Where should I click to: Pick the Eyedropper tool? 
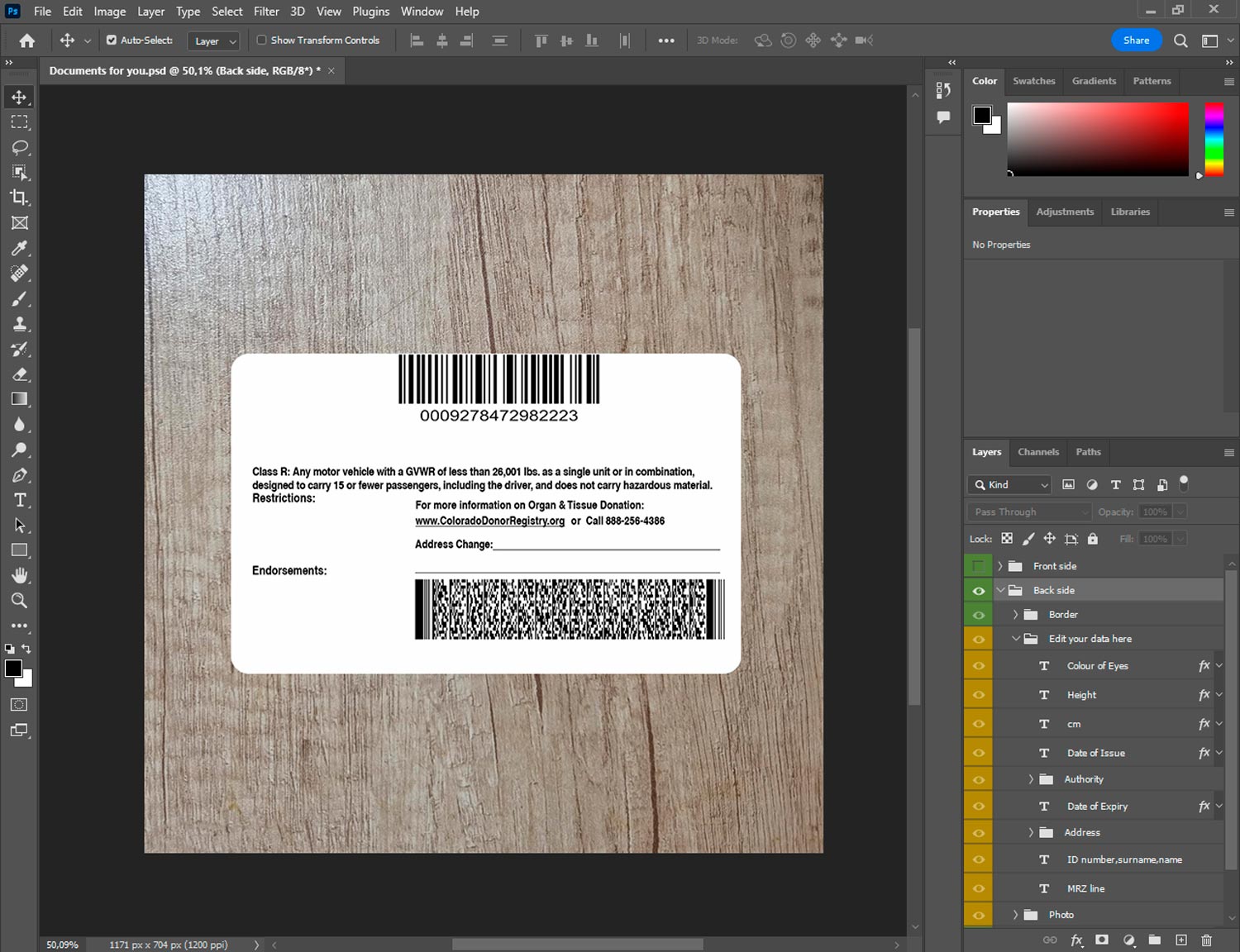click(x=19, y=248)
